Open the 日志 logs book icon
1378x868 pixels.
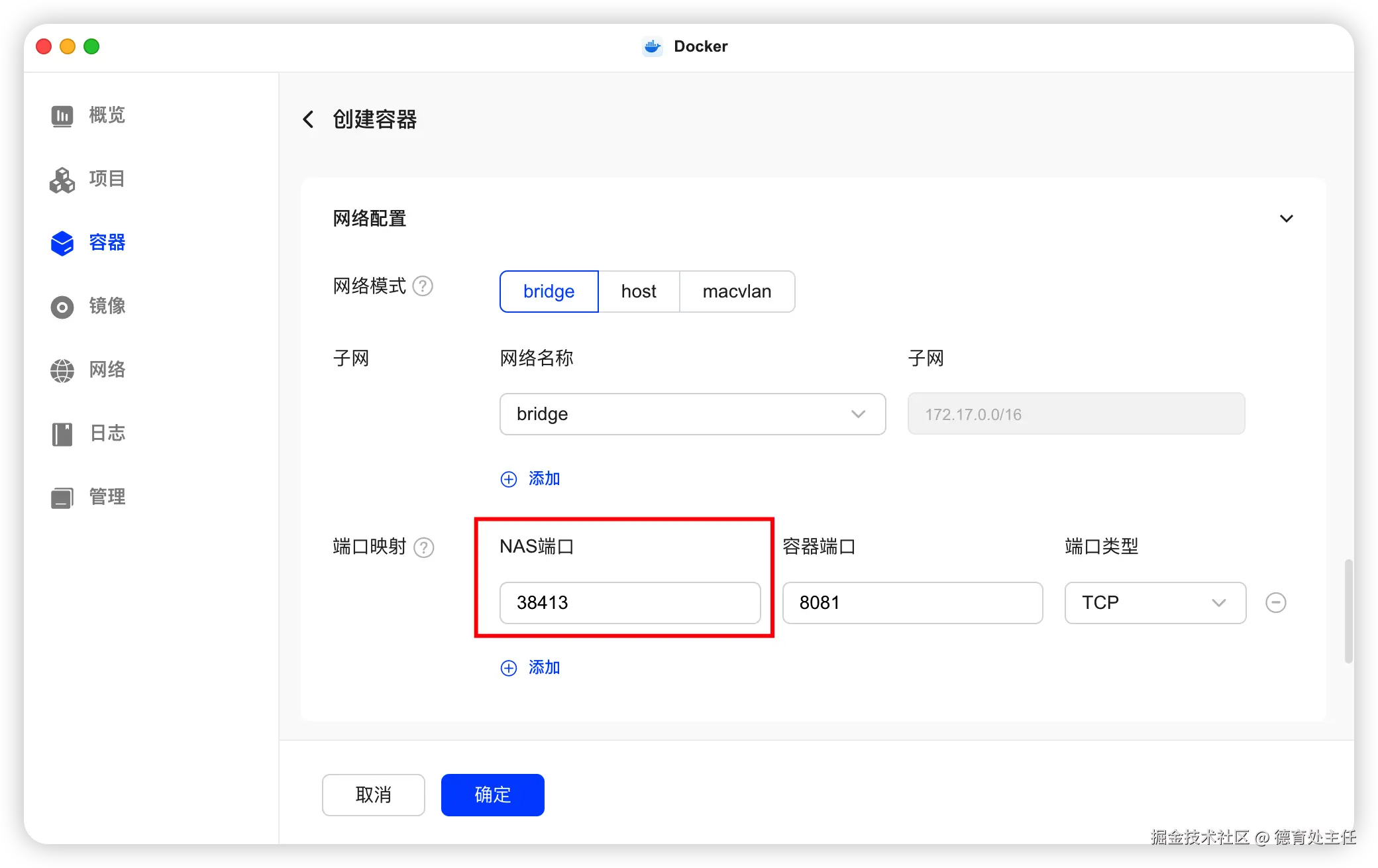[x=62, y=434]
